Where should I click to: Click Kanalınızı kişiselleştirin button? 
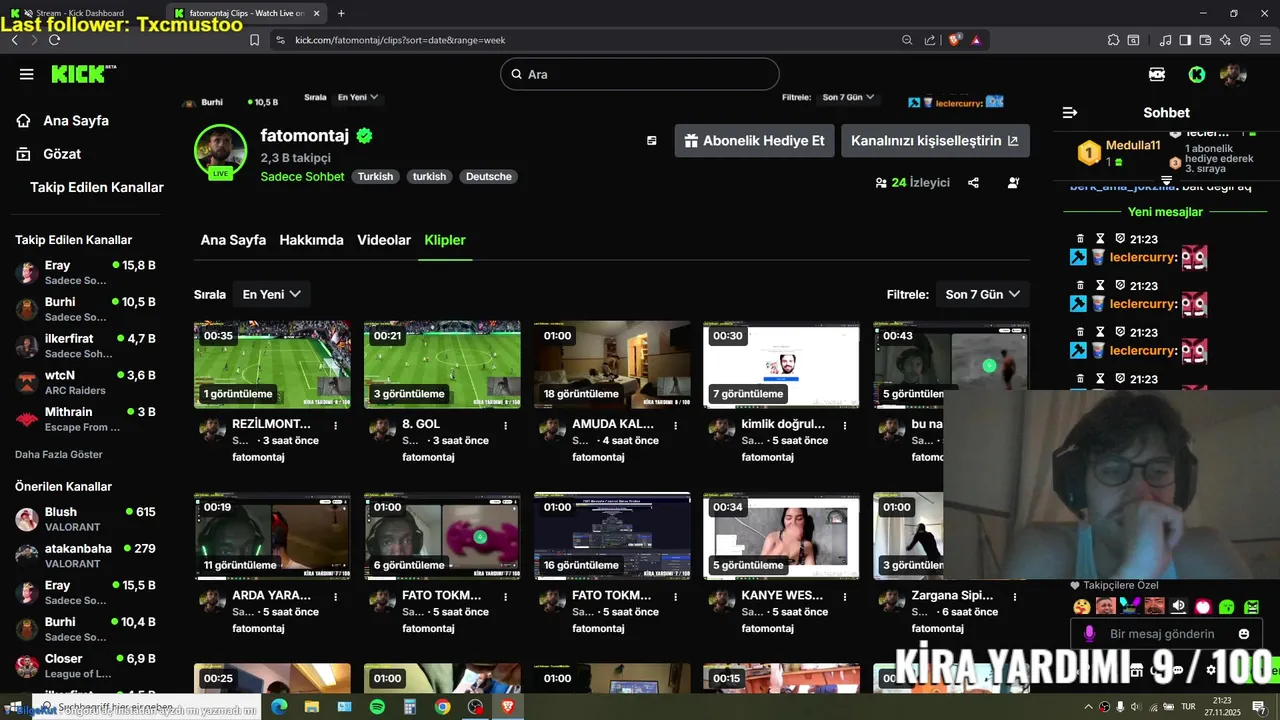pos(935,141)
